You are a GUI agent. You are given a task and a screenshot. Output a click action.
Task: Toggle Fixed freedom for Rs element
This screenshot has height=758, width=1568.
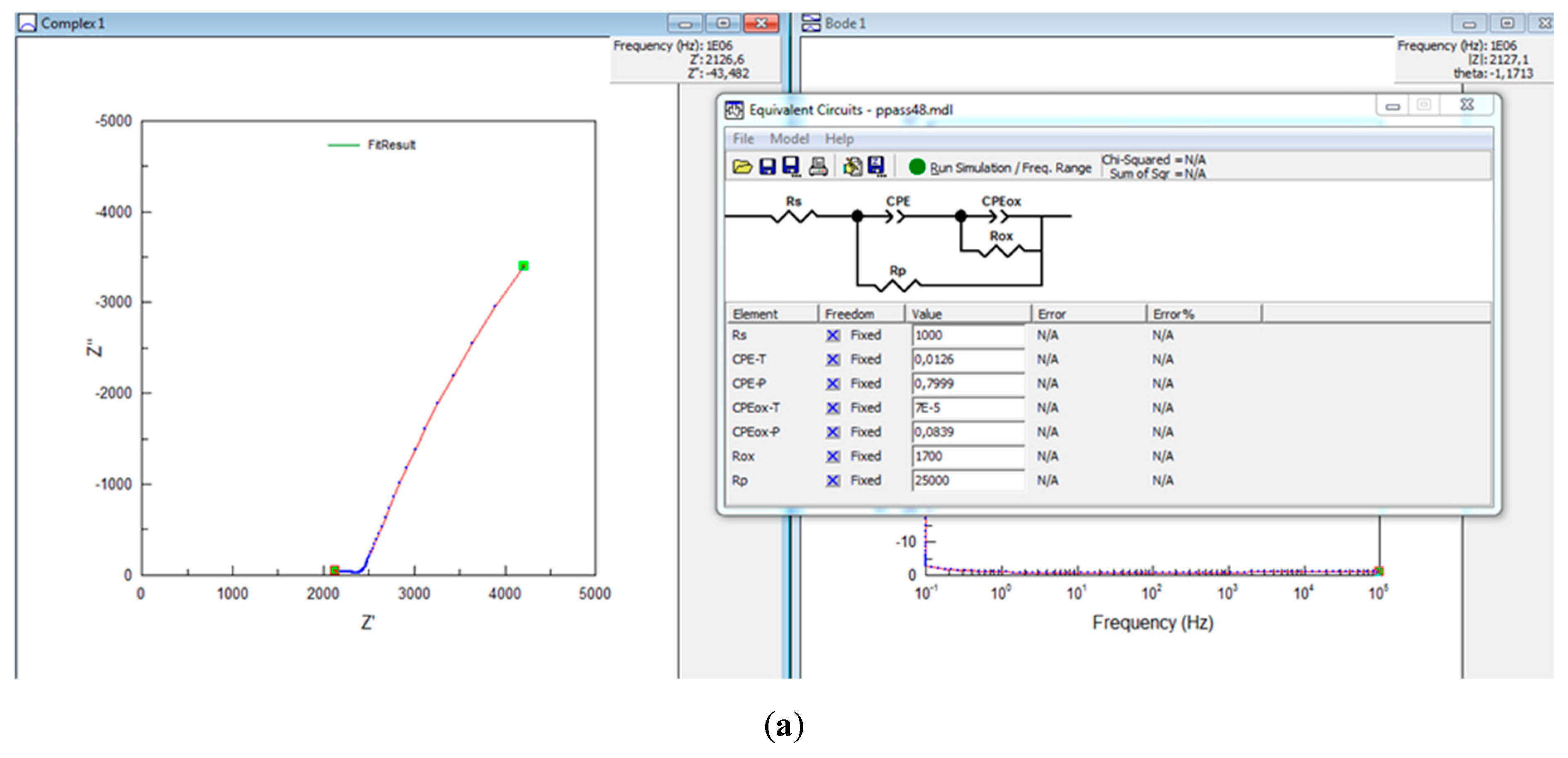coord(833,335)
